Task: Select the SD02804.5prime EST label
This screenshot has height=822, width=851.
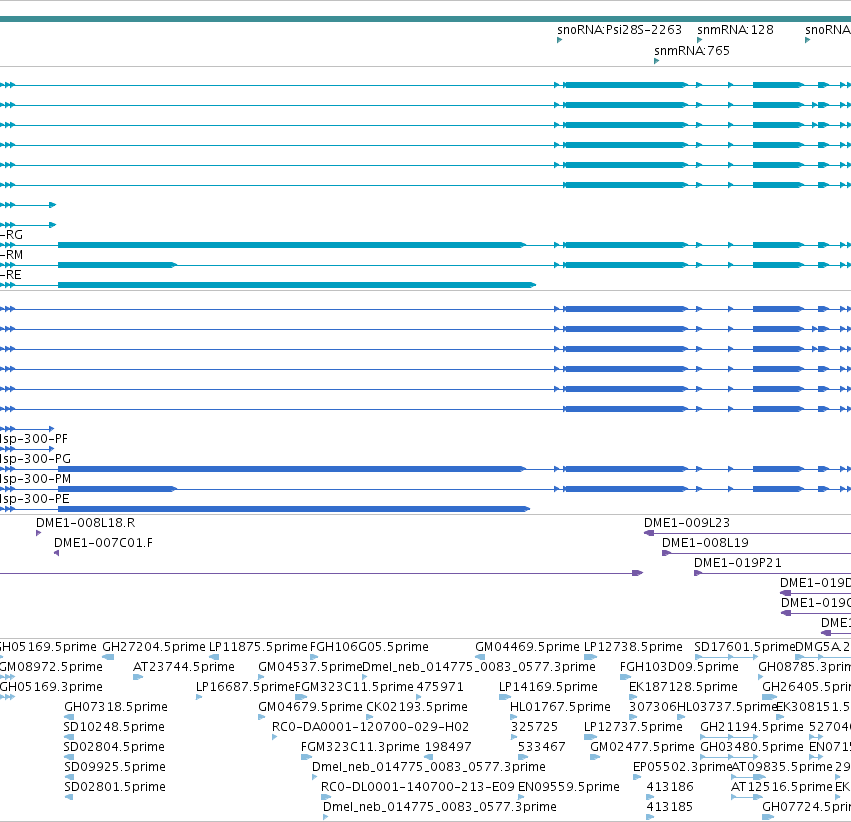Action: (x=114, y=747)
